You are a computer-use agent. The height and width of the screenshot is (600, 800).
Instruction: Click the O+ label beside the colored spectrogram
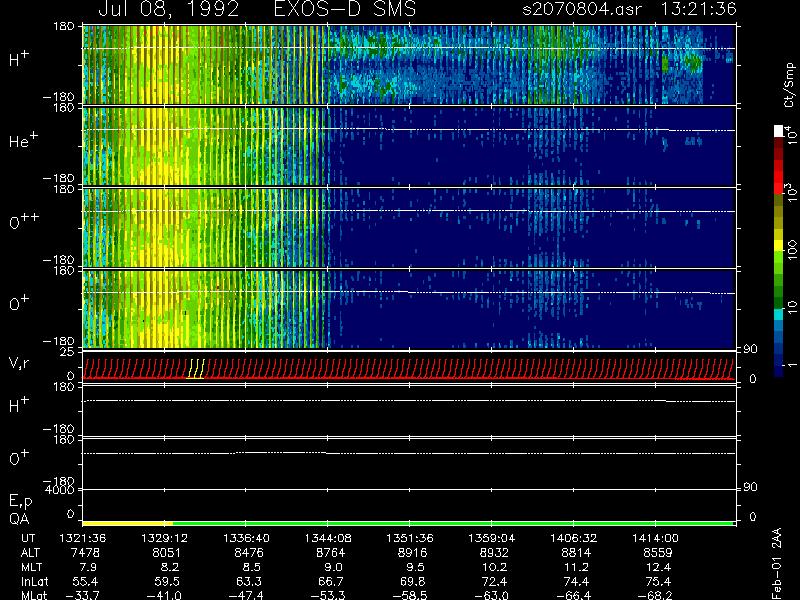click(19, 303)
